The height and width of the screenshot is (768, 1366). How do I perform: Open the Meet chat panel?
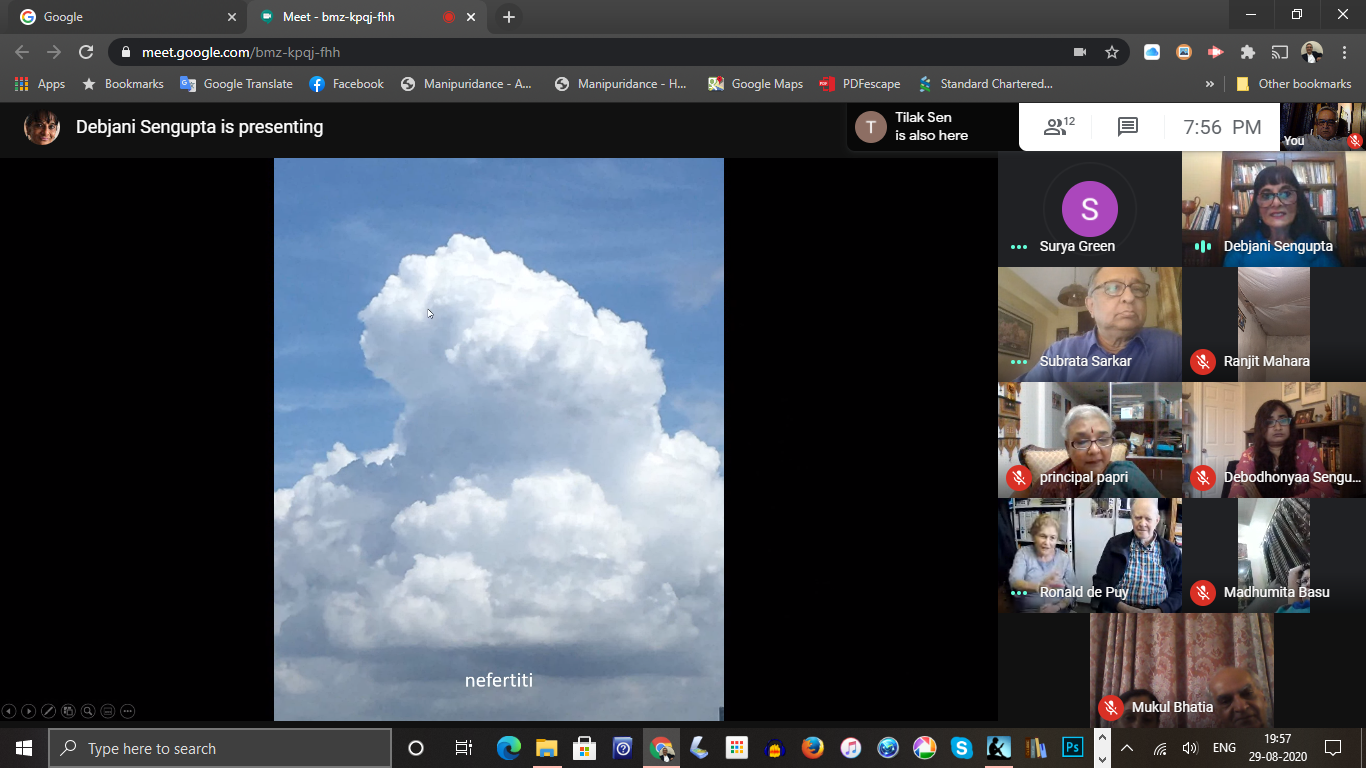1128,127
